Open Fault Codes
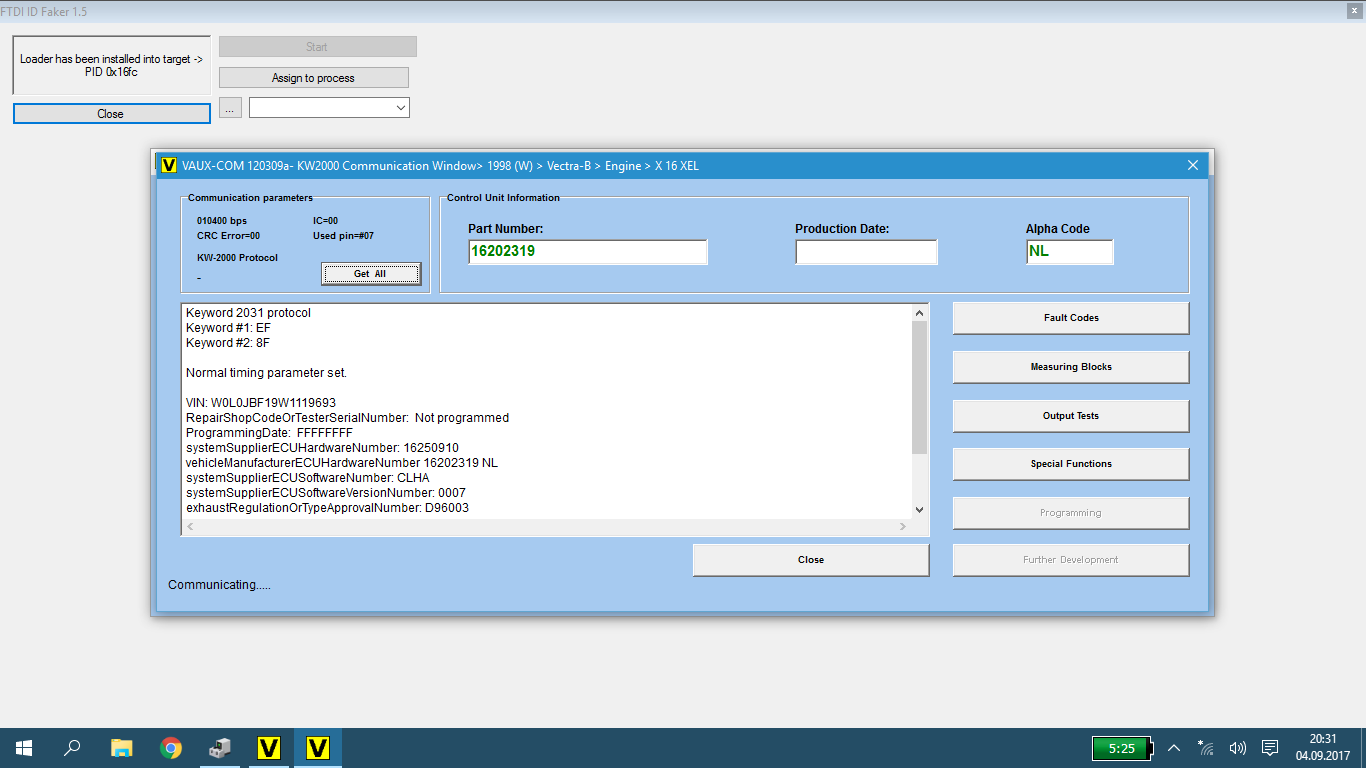 click(1070, 318)
